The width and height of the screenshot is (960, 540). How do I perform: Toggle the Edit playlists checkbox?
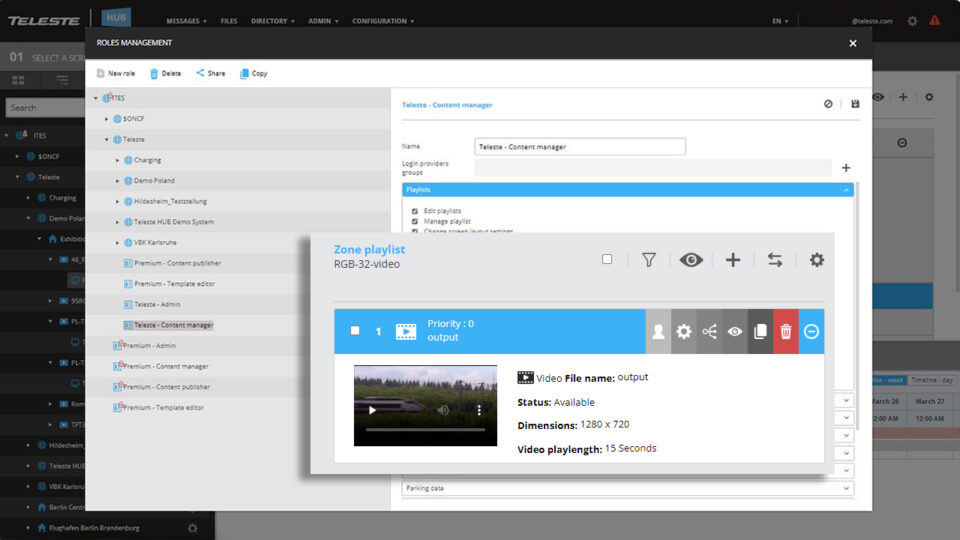[415, 211]
